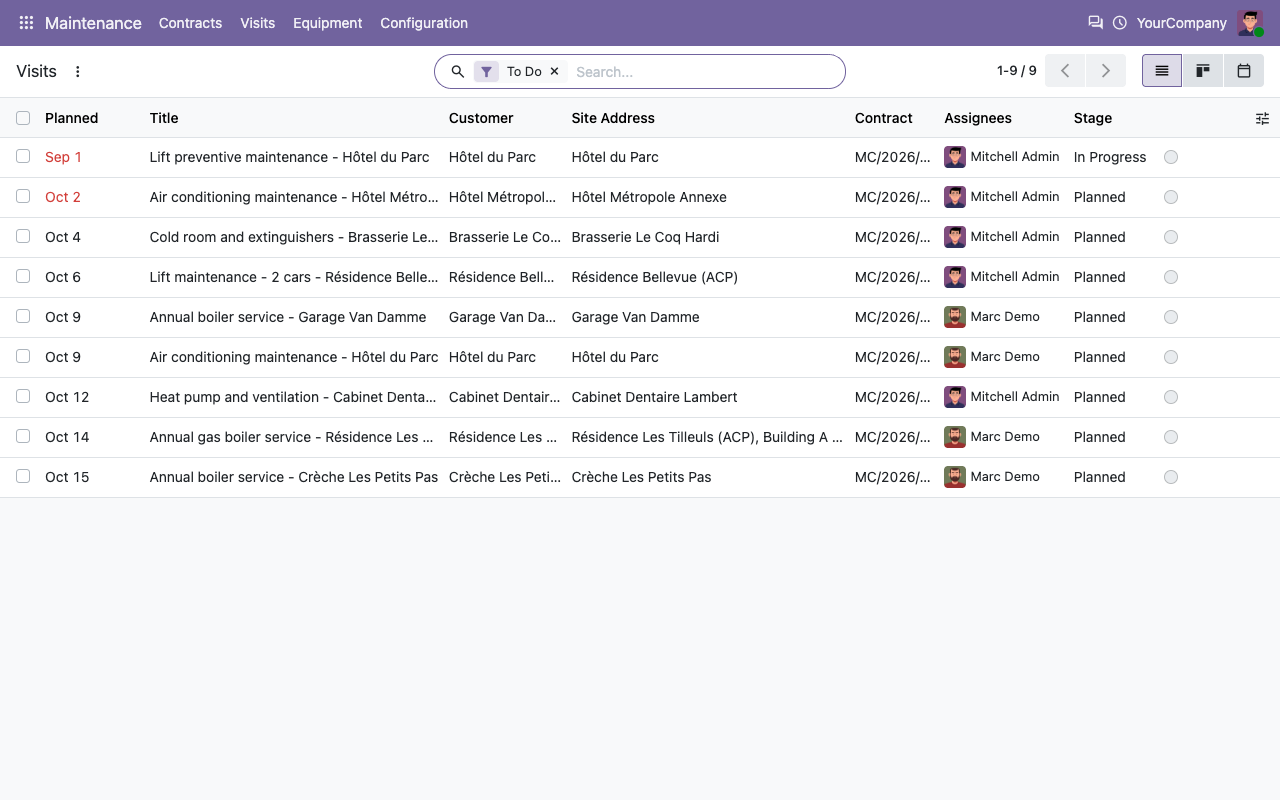Screen dimensions: 1280x800
Task: Click the Maintenance app title
Action: (x=93, y=23)
